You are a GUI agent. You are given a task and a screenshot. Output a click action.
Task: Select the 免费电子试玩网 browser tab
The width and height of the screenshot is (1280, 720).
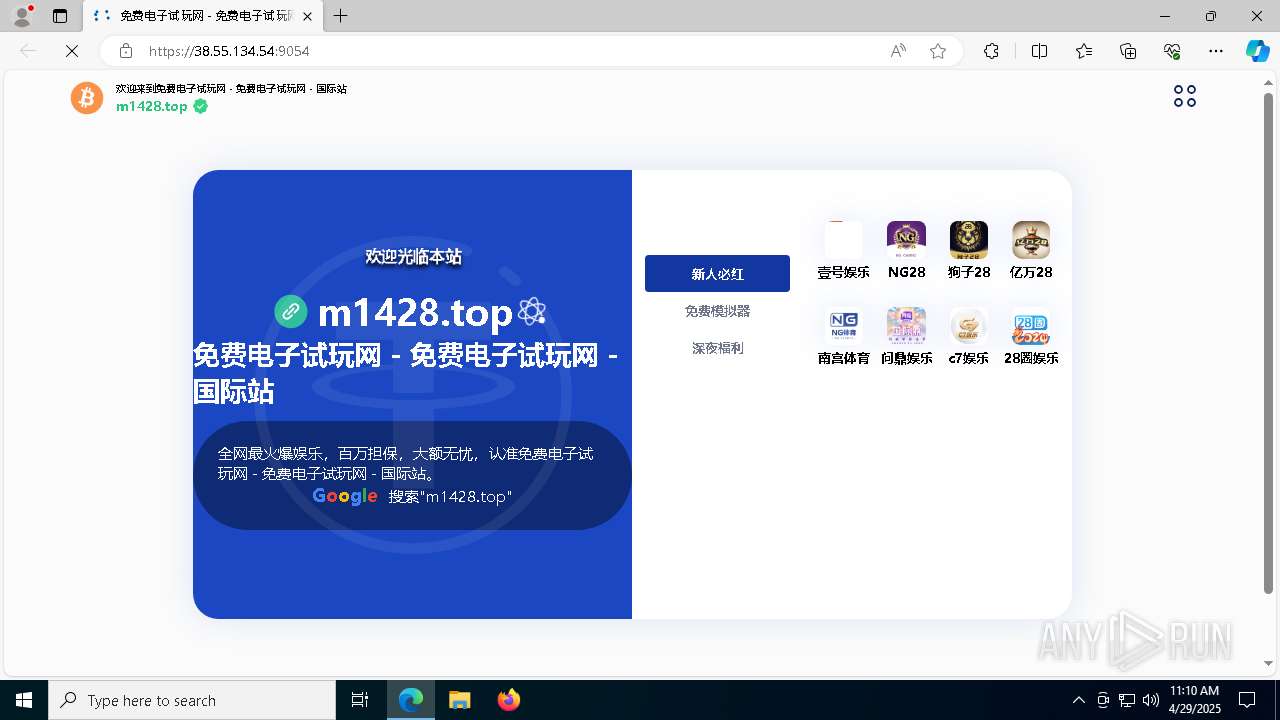click(203, 16)
